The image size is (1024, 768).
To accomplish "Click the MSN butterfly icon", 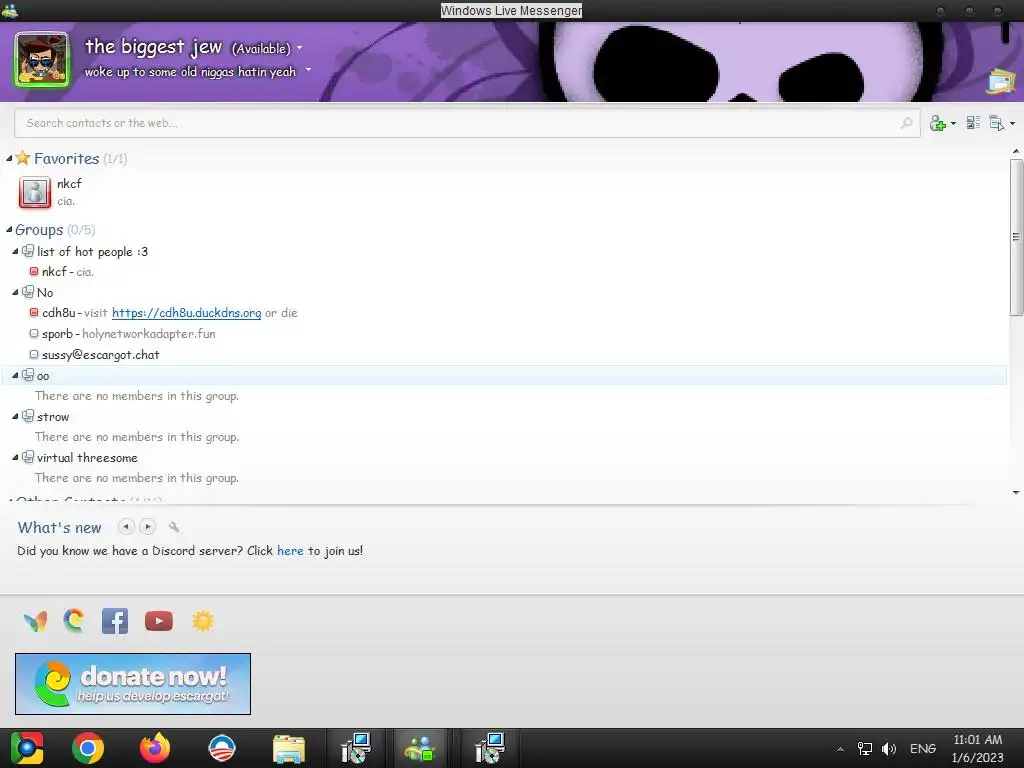I will tap(35, 621).
